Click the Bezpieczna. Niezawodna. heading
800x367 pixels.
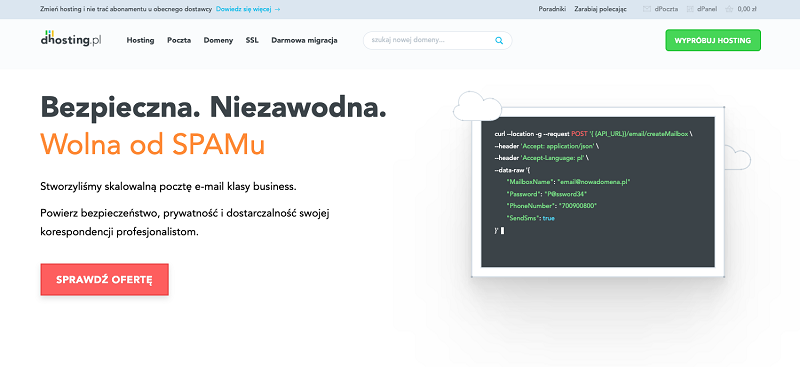(x=213, y=107)
